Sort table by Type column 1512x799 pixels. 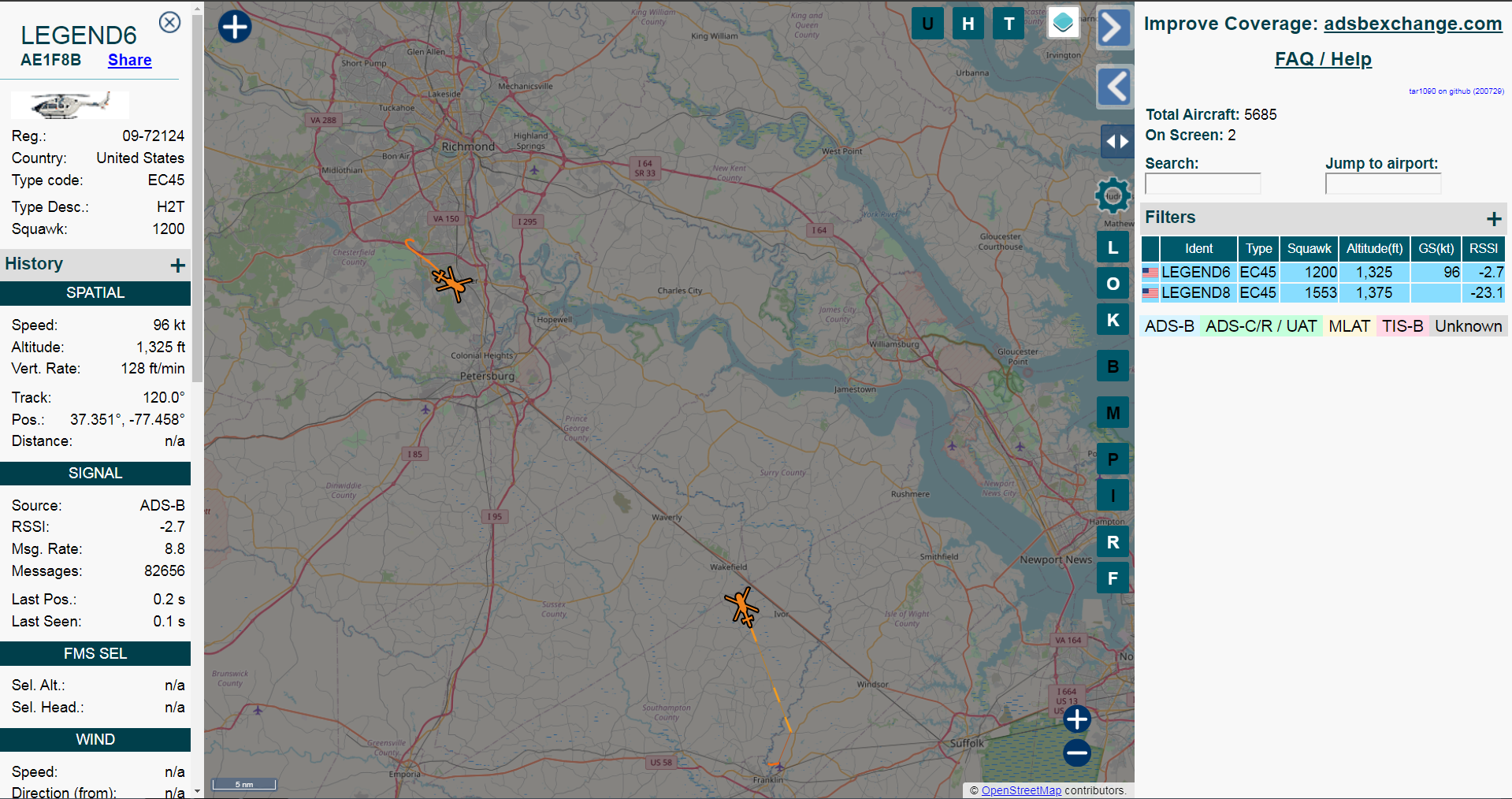[x=1258, y=248]
